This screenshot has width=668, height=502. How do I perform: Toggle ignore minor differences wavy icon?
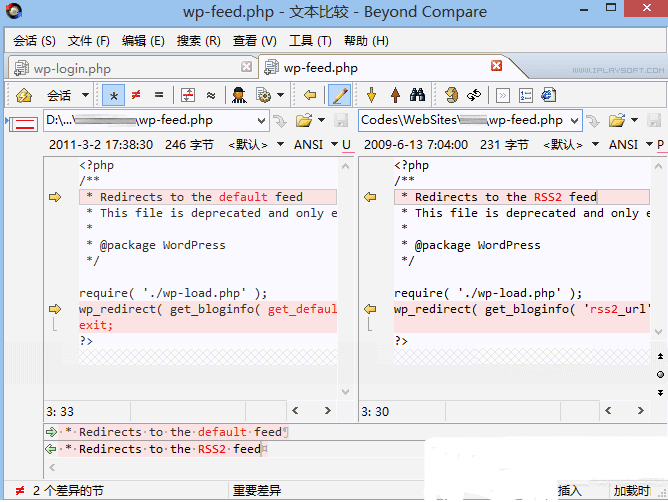coord(211,95)
